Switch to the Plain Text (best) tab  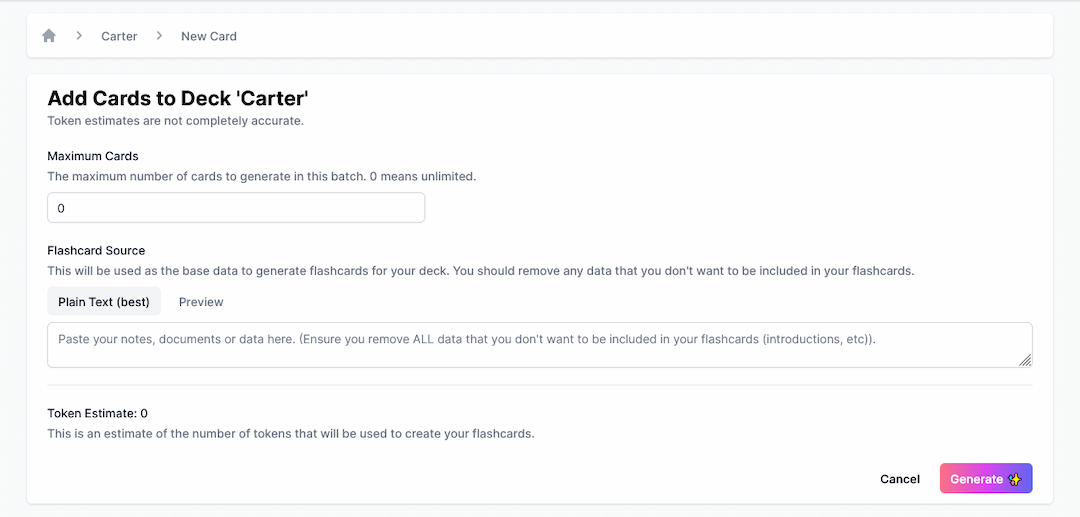[x=104, y=302]
